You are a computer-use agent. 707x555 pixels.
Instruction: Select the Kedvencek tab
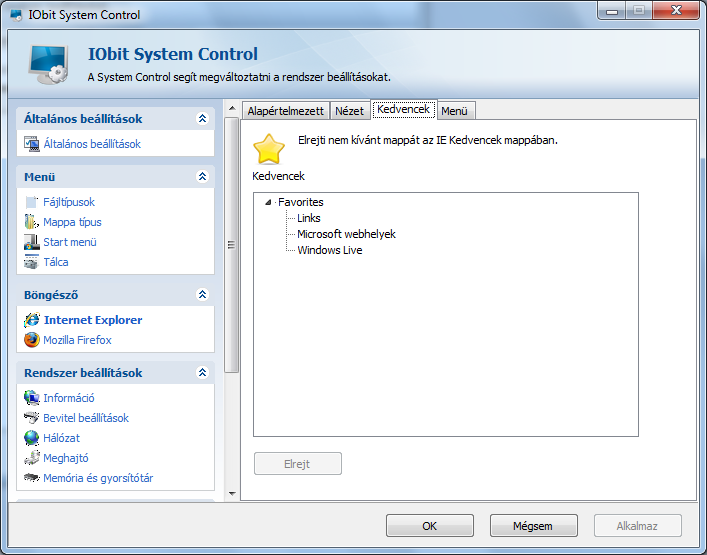point(404,110)
